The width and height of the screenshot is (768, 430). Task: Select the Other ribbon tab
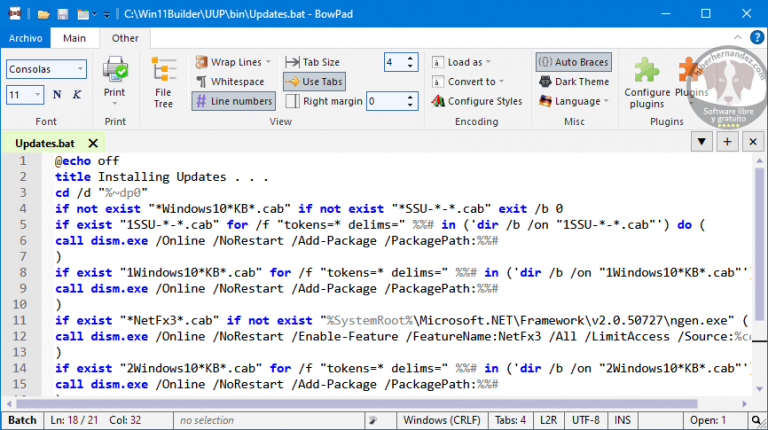coord(125,38)
